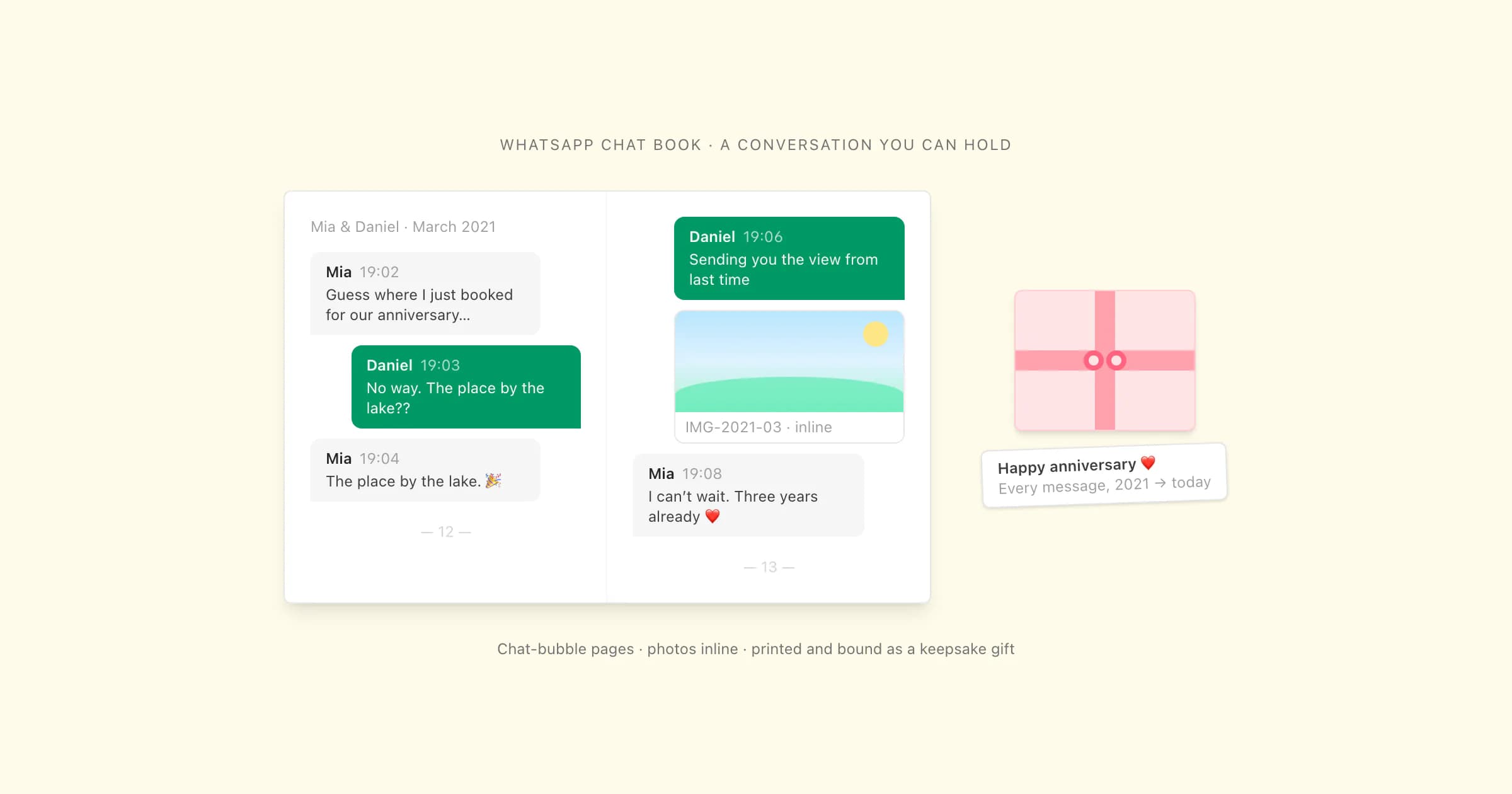Click the green hill in the photo
The image size is (1512, 794).
[789, 394]
